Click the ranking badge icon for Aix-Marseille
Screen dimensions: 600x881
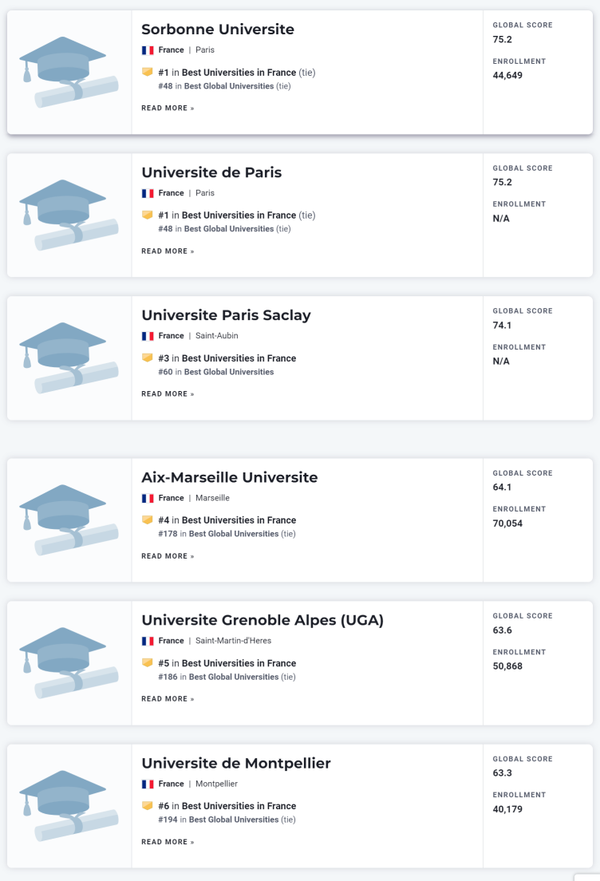click(x=147, y=520)
